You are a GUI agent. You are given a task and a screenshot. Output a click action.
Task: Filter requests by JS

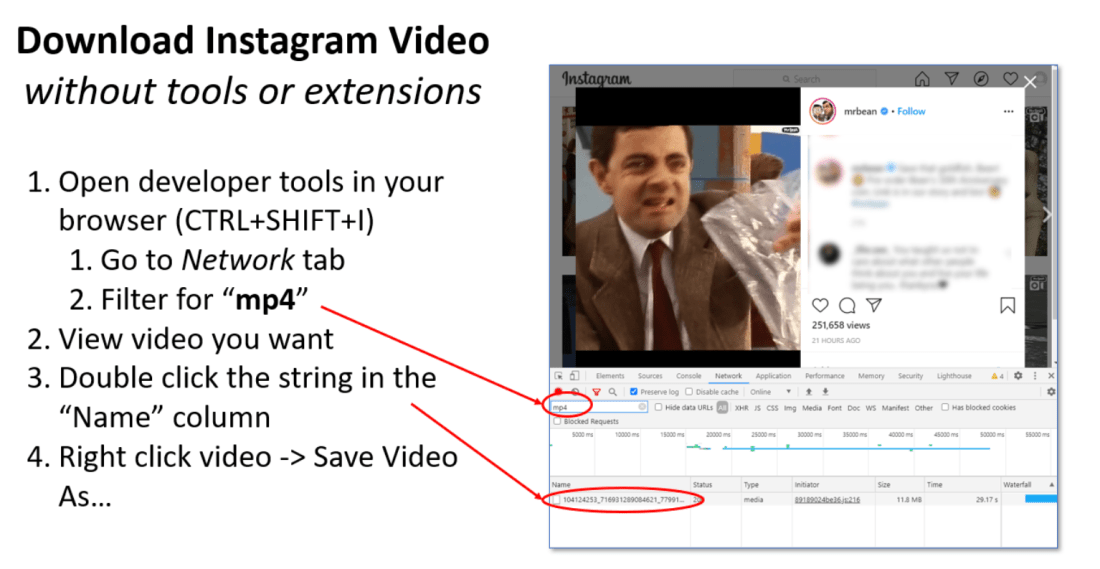coord(758,408)
